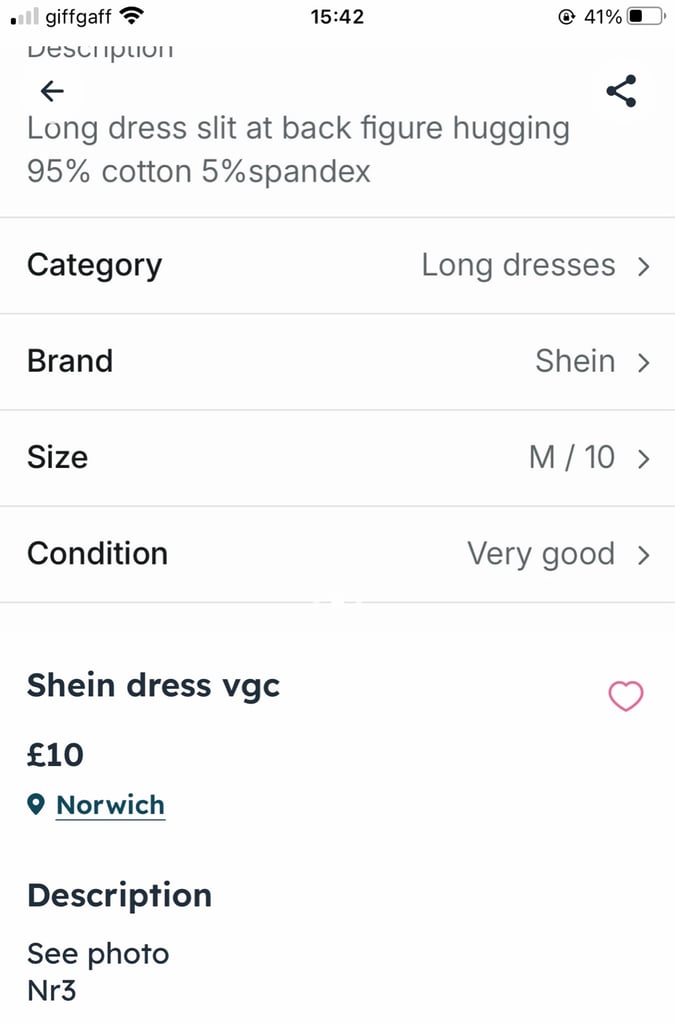675x1024 pixels.
Task: Tap the battery icon in status bar
Action: 646,16
